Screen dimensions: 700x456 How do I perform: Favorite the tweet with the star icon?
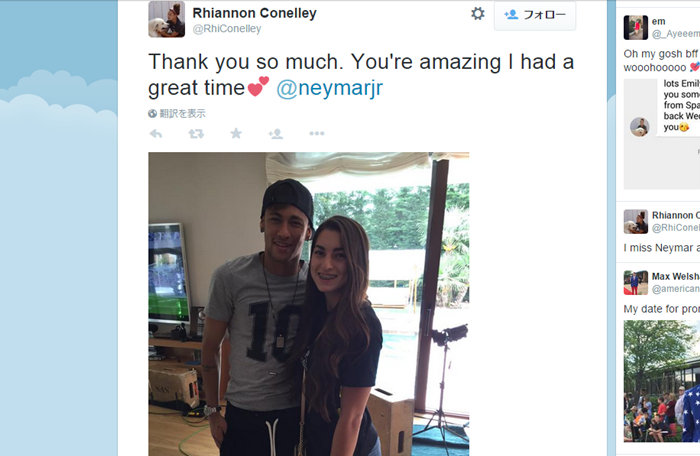pos(236,133)
